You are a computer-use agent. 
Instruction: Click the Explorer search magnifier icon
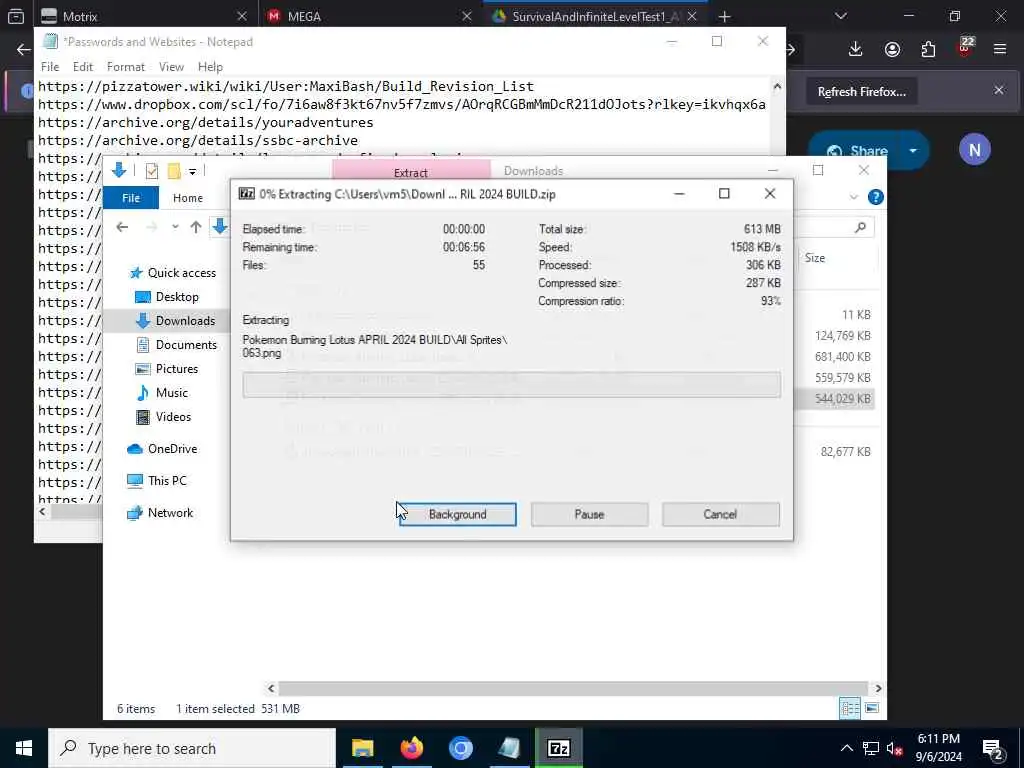coord(860,227)
